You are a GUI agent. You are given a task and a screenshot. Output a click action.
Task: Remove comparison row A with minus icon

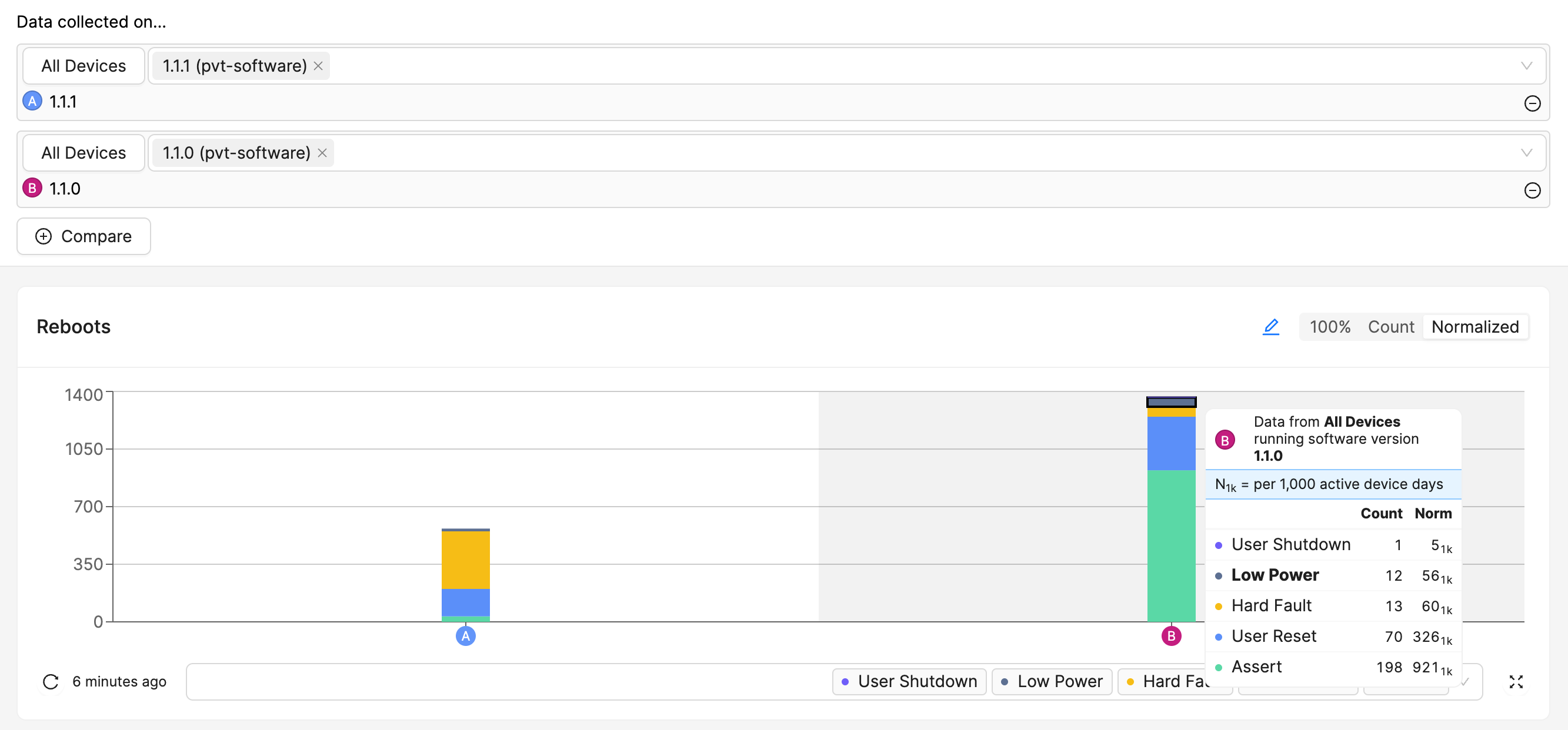pyautogui.click(x=1533, y=103)
